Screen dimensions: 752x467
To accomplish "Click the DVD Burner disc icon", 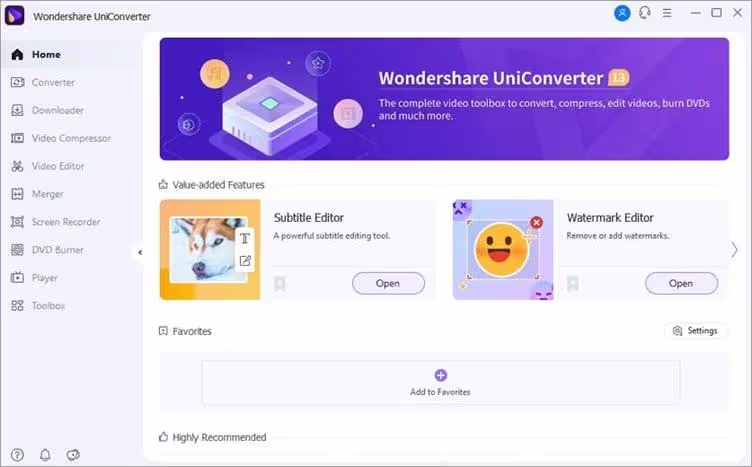I will pyautogui.click(x=17, y=250).
